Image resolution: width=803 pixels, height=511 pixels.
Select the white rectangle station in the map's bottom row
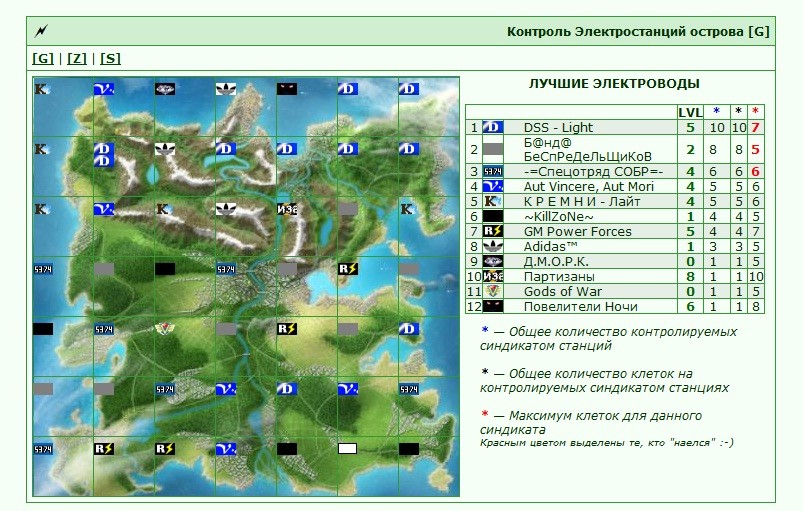click(348, 449)
